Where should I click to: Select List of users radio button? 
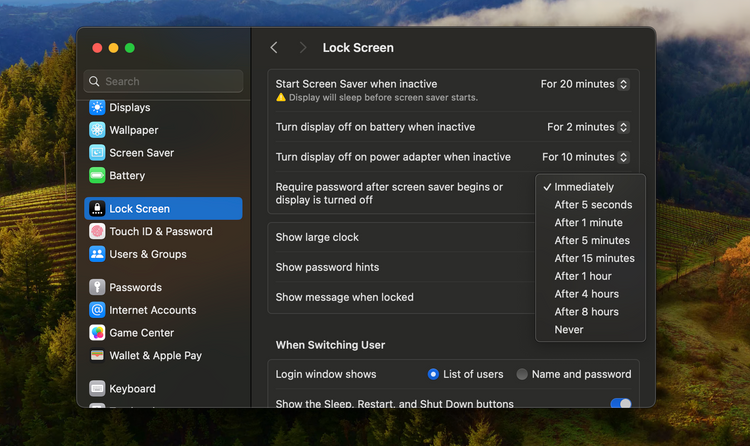coord(433,374)
